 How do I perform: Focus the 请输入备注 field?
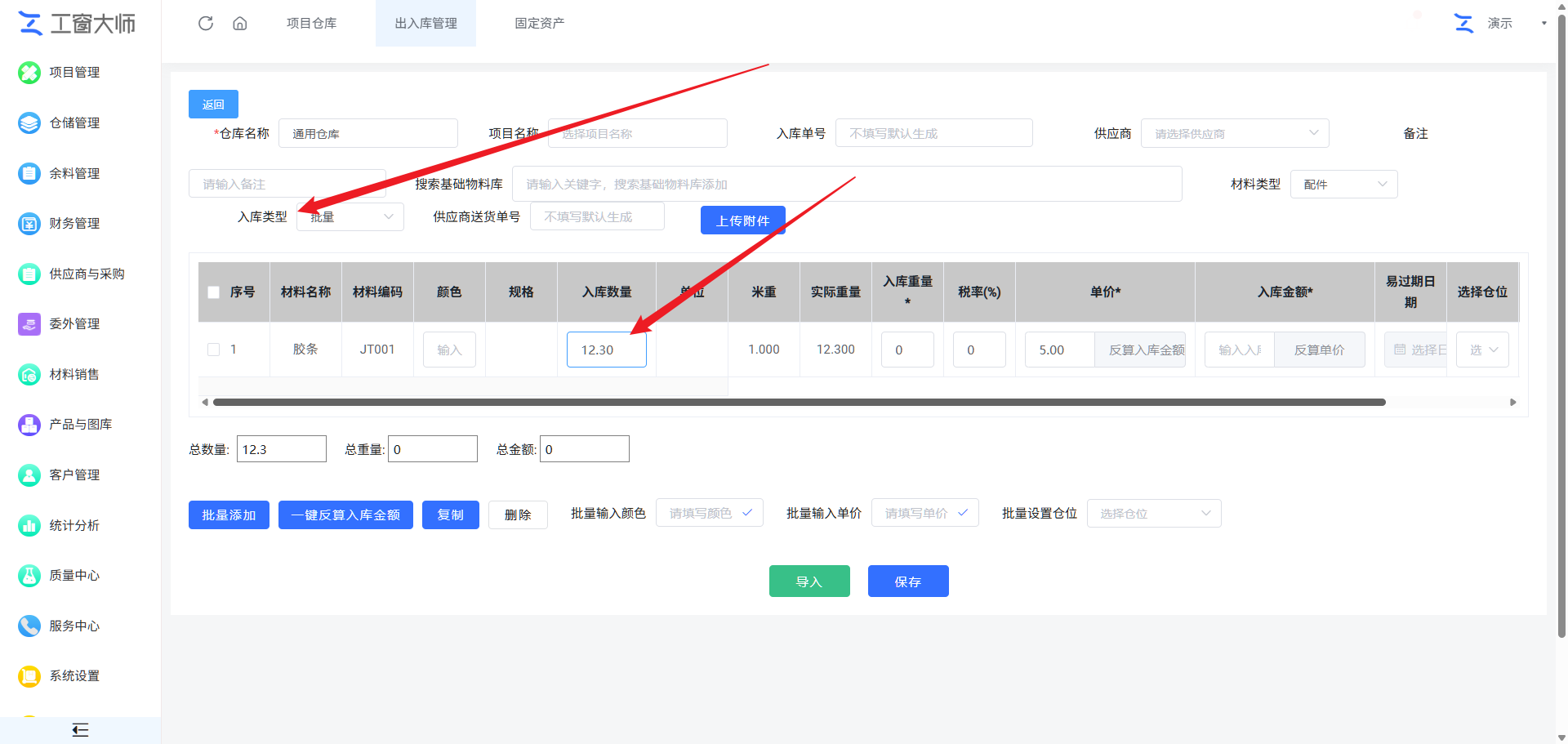pos(287,184)
